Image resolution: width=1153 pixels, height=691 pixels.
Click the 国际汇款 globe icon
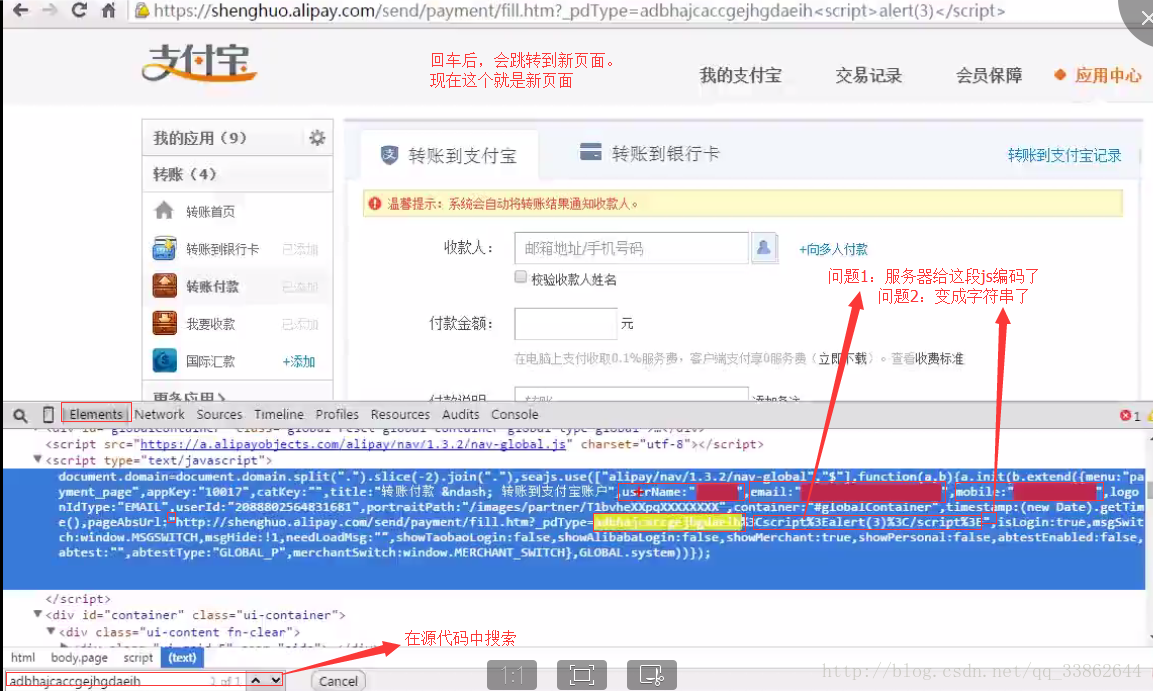tap(164, 361)
